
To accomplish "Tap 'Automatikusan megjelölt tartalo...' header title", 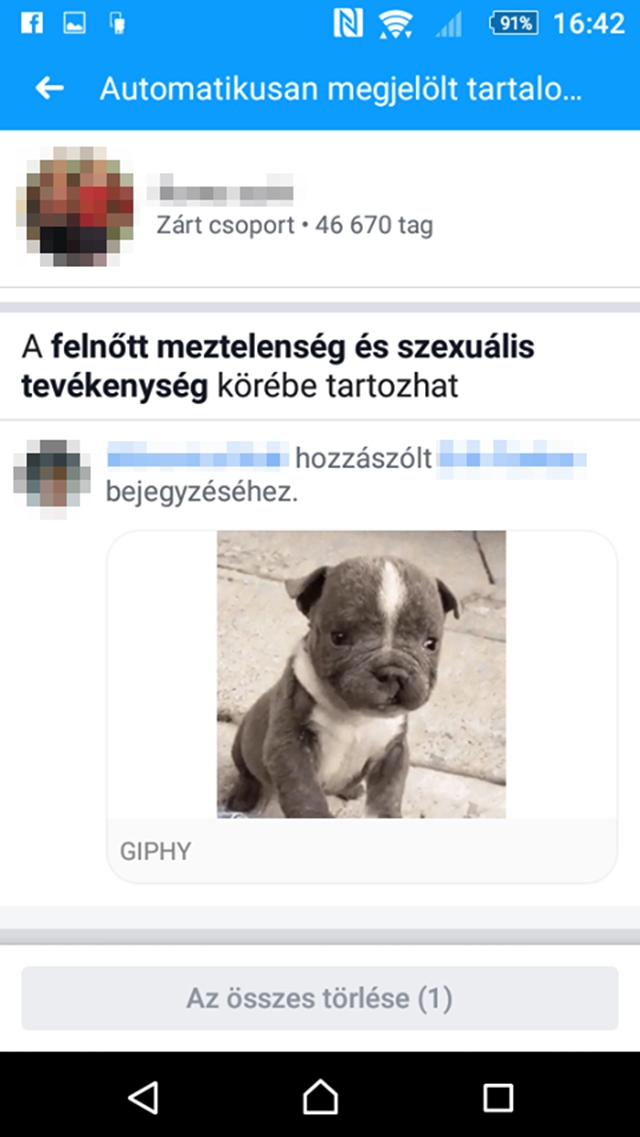I will tap(341, 88).
